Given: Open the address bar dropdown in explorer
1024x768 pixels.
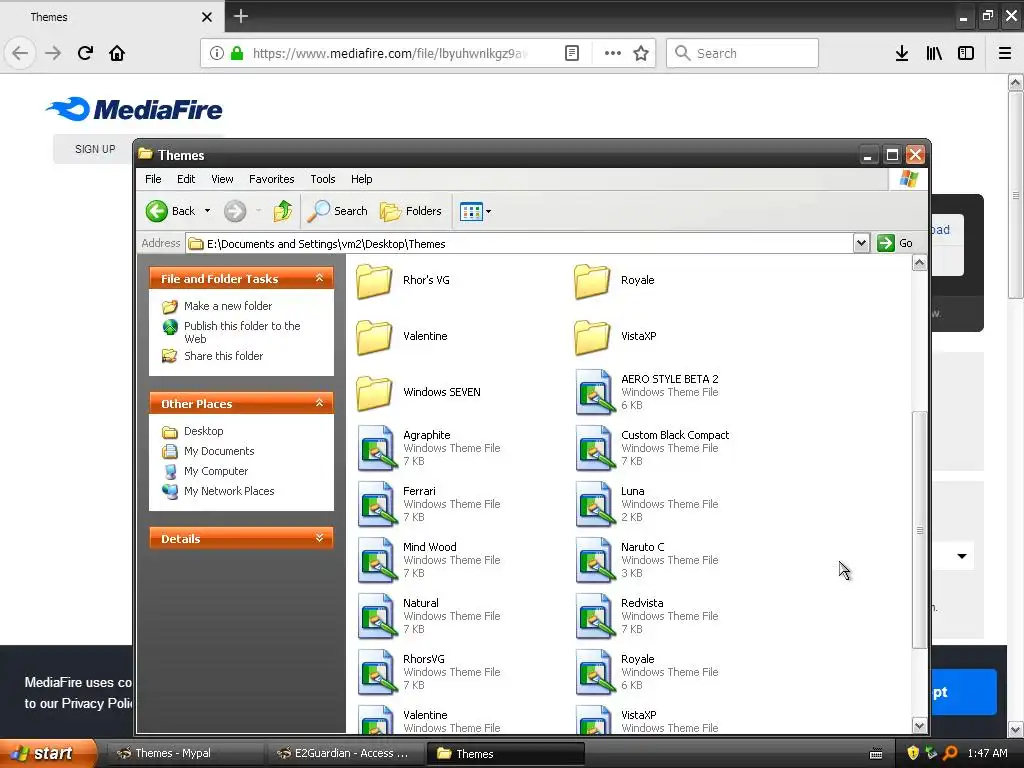Looking at the screenshot, I should point(861,243).
